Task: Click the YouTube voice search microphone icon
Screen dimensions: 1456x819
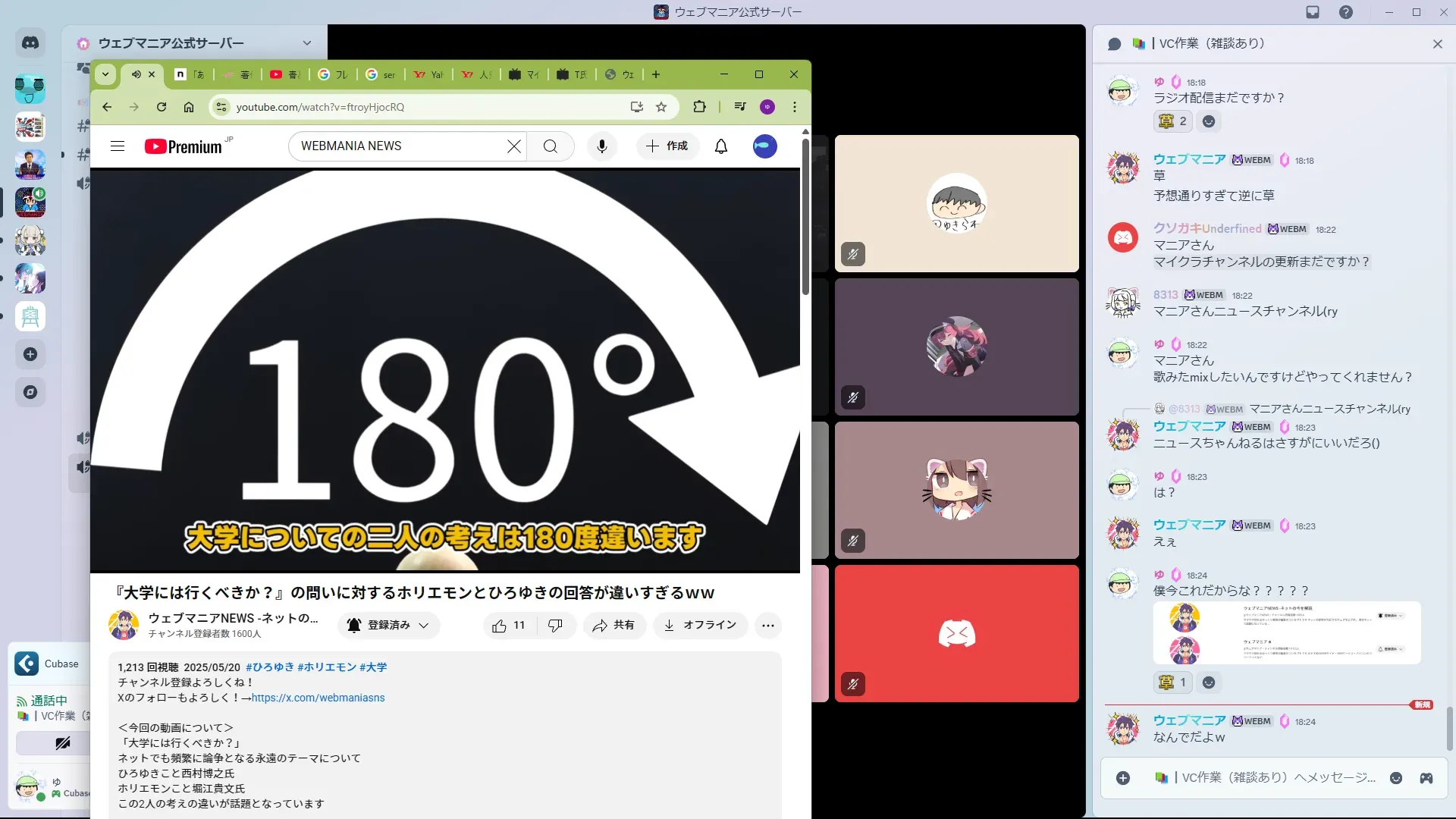Action: [601, 146]
